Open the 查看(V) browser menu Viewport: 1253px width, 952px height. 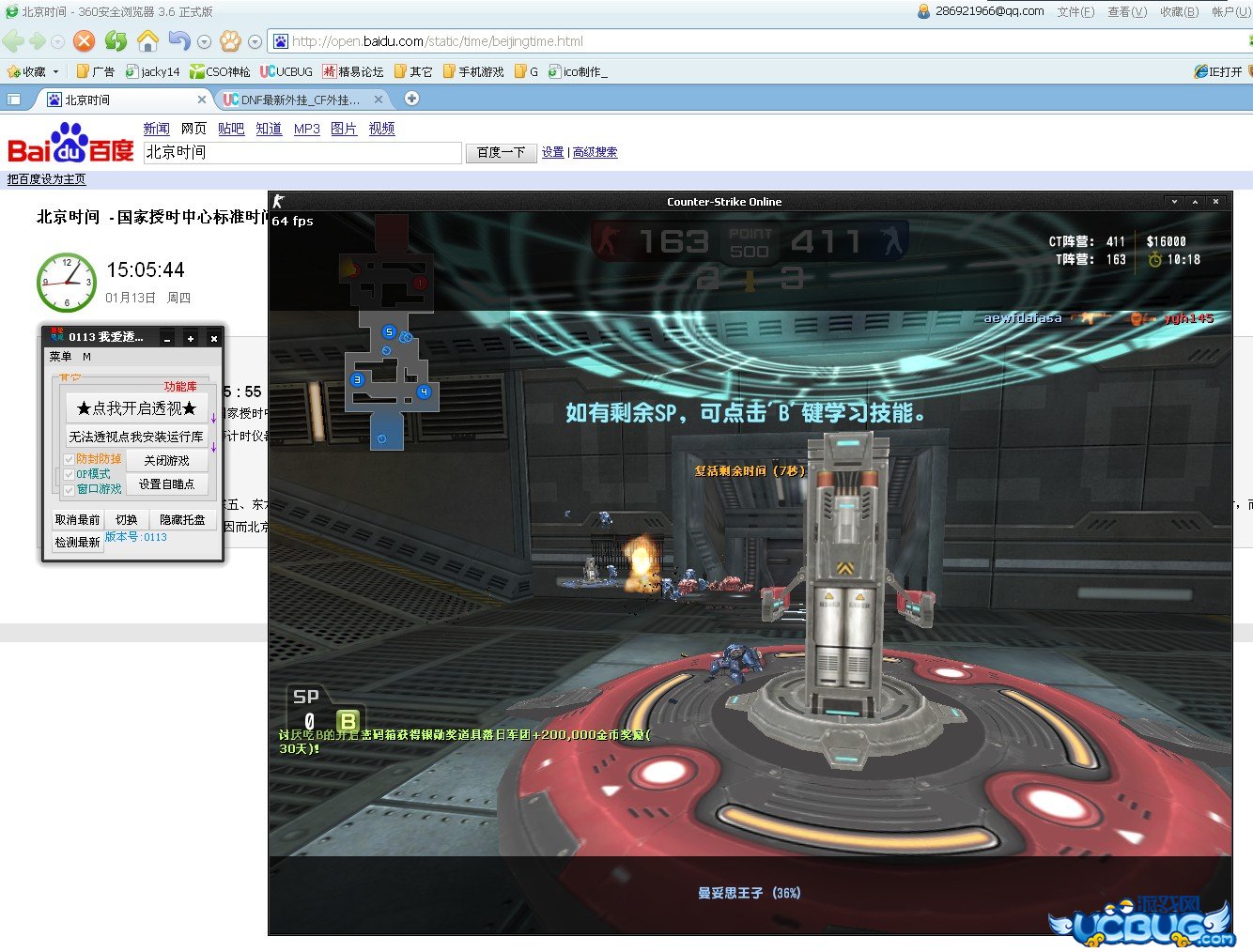point(1127,12)
